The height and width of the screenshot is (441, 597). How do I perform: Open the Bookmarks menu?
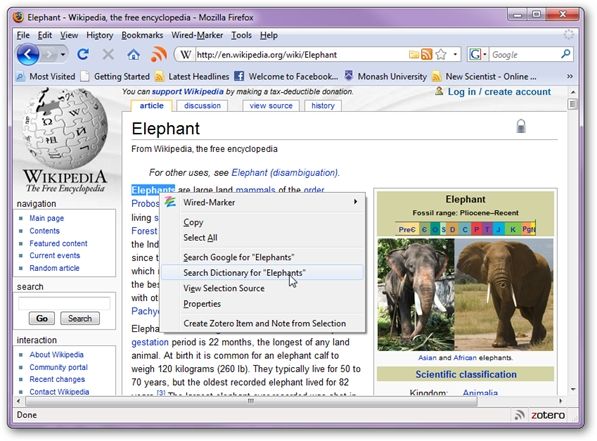[x=142, y=35]
